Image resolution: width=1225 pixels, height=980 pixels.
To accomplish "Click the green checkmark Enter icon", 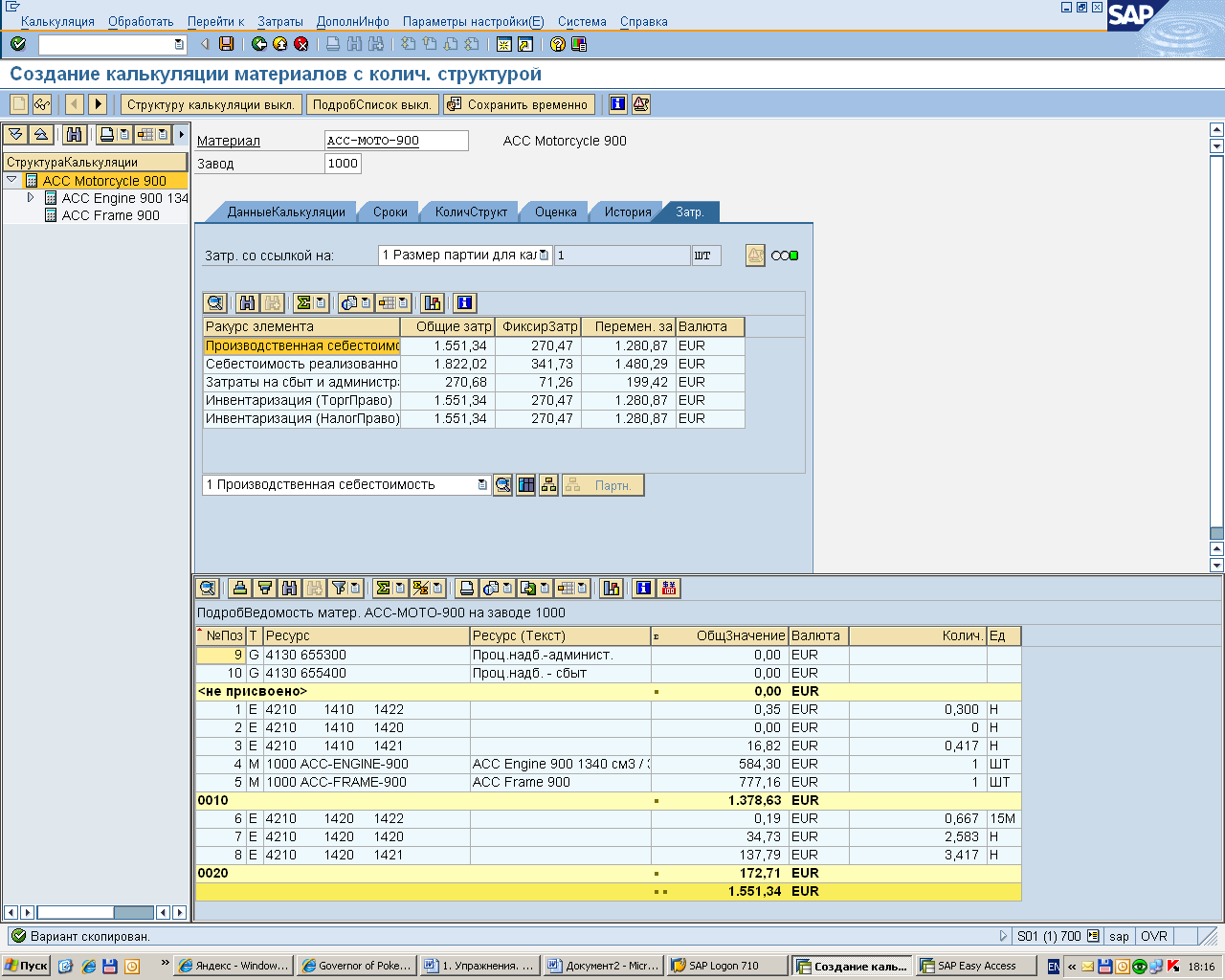I will pyautogui.click(x=18, y=44).
